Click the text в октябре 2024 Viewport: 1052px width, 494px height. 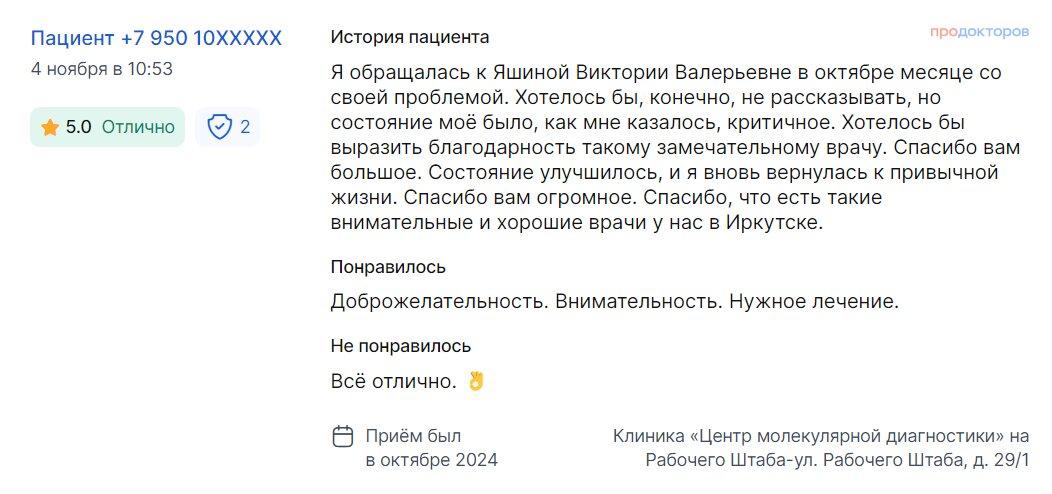click(x=431, y=460)
